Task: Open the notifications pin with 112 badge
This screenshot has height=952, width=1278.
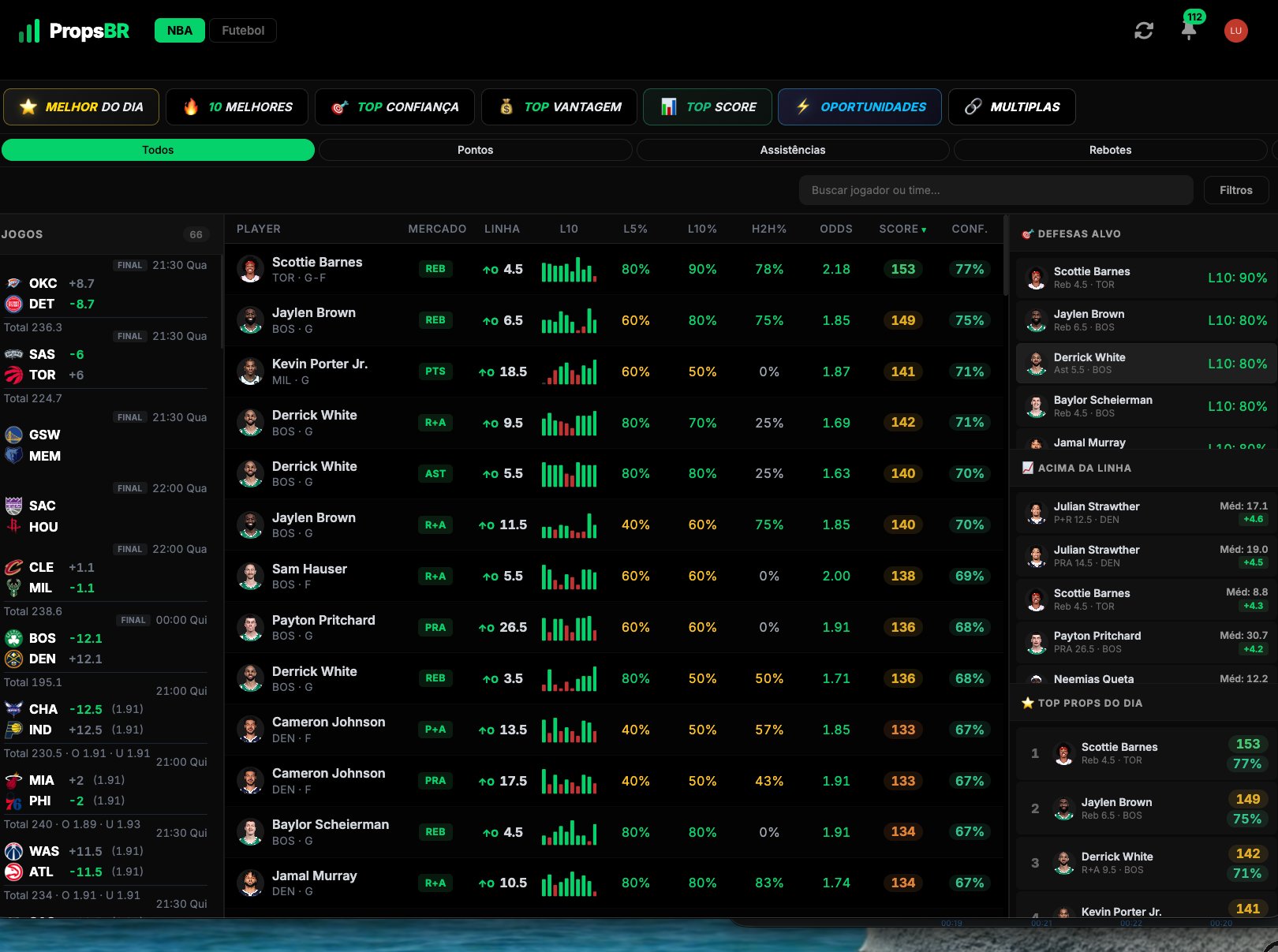Action: point(1189,31)
